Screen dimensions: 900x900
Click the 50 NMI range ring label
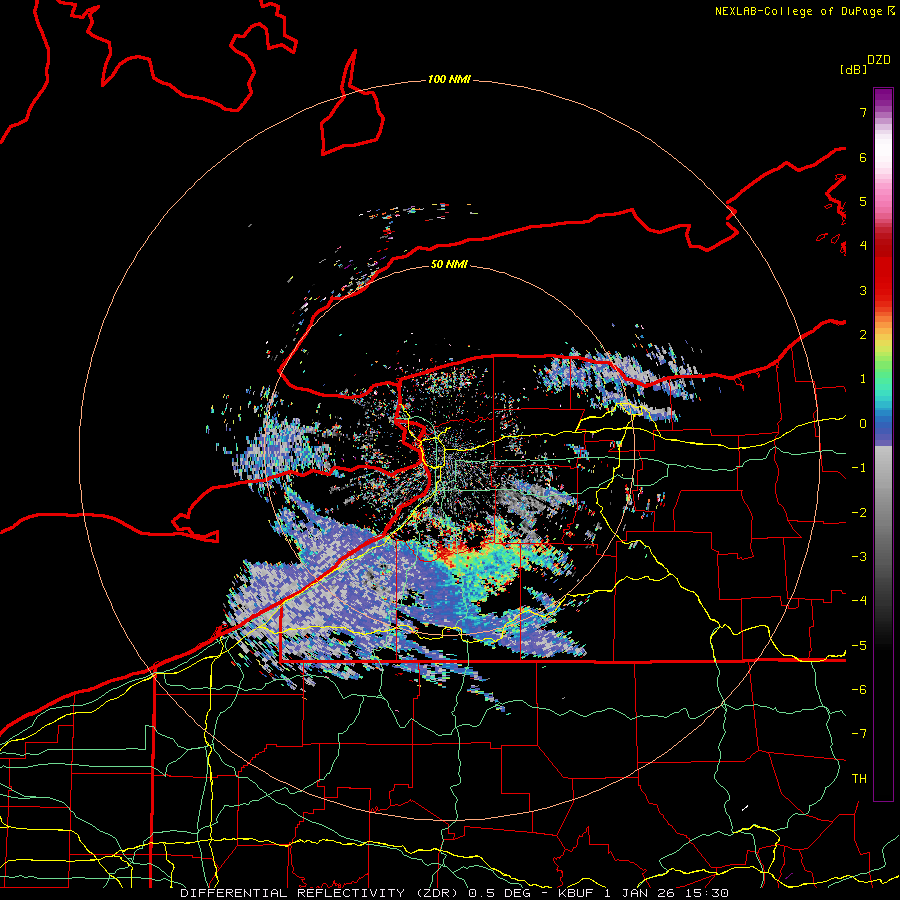449,264
